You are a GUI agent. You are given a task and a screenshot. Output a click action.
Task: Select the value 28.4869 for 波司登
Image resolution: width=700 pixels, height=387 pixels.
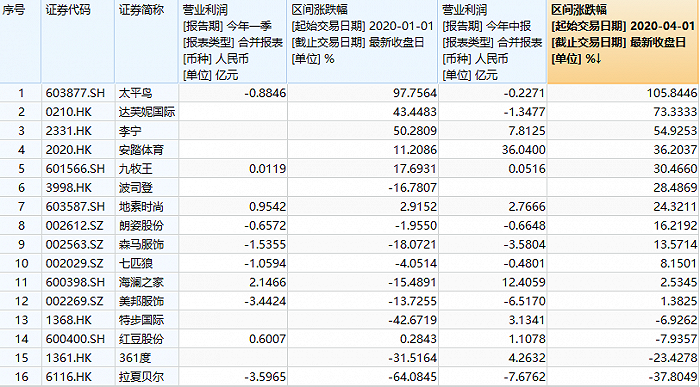point(675,187)
